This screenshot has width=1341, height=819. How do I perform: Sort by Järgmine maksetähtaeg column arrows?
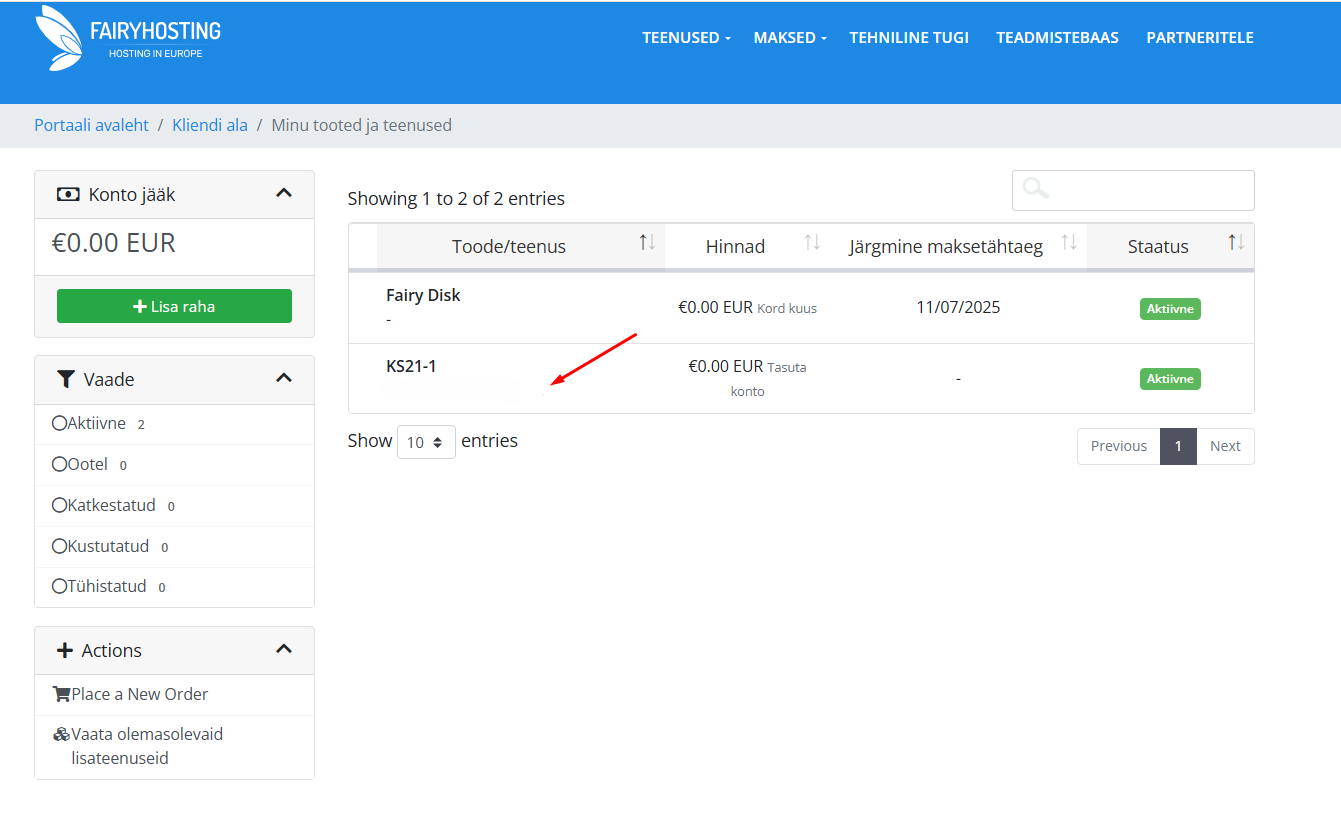pos(1069,242)
